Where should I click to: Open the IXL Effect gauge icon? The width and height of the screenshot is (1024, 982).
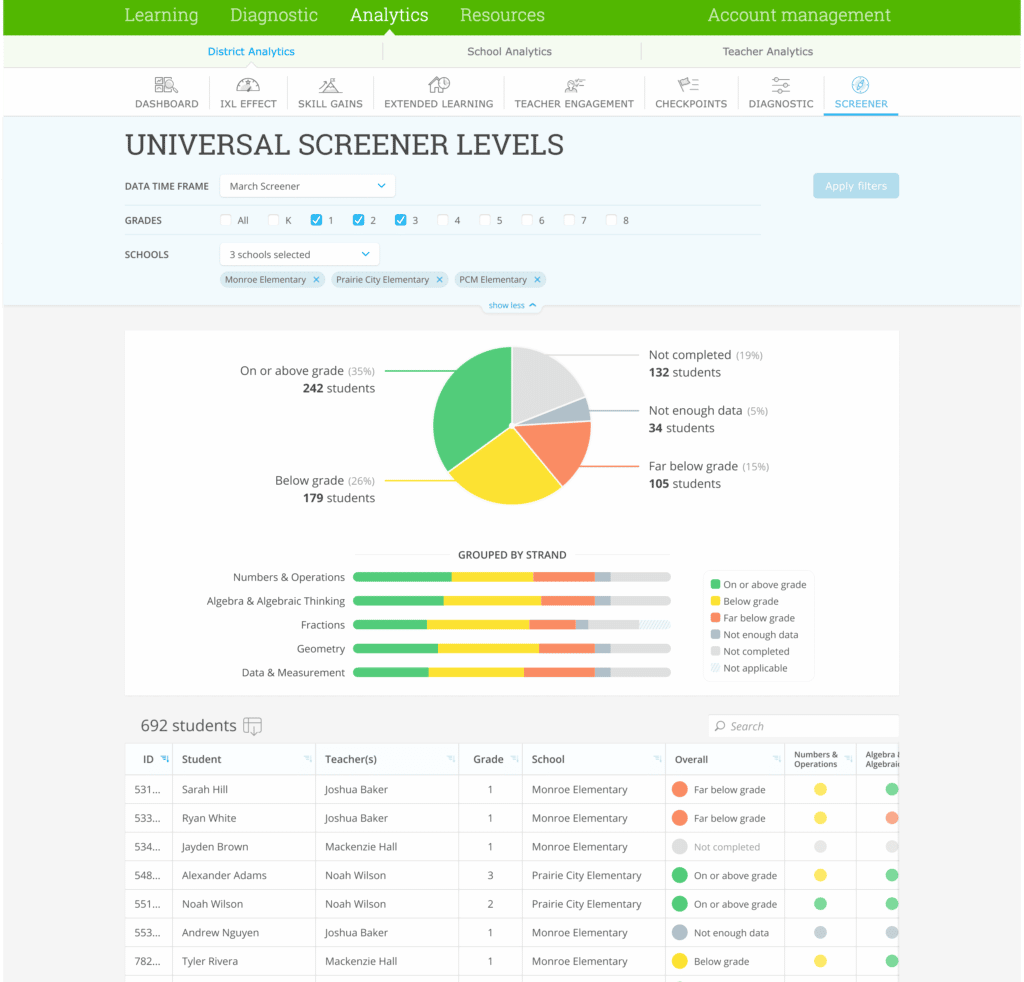click(248, 86)
